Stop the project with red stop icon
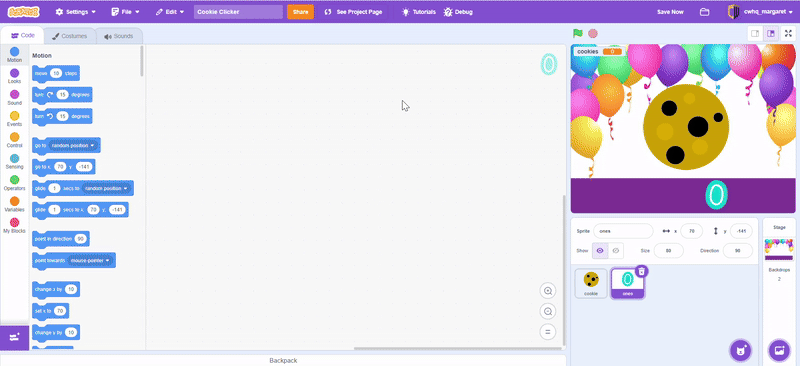 coord(592,34)
